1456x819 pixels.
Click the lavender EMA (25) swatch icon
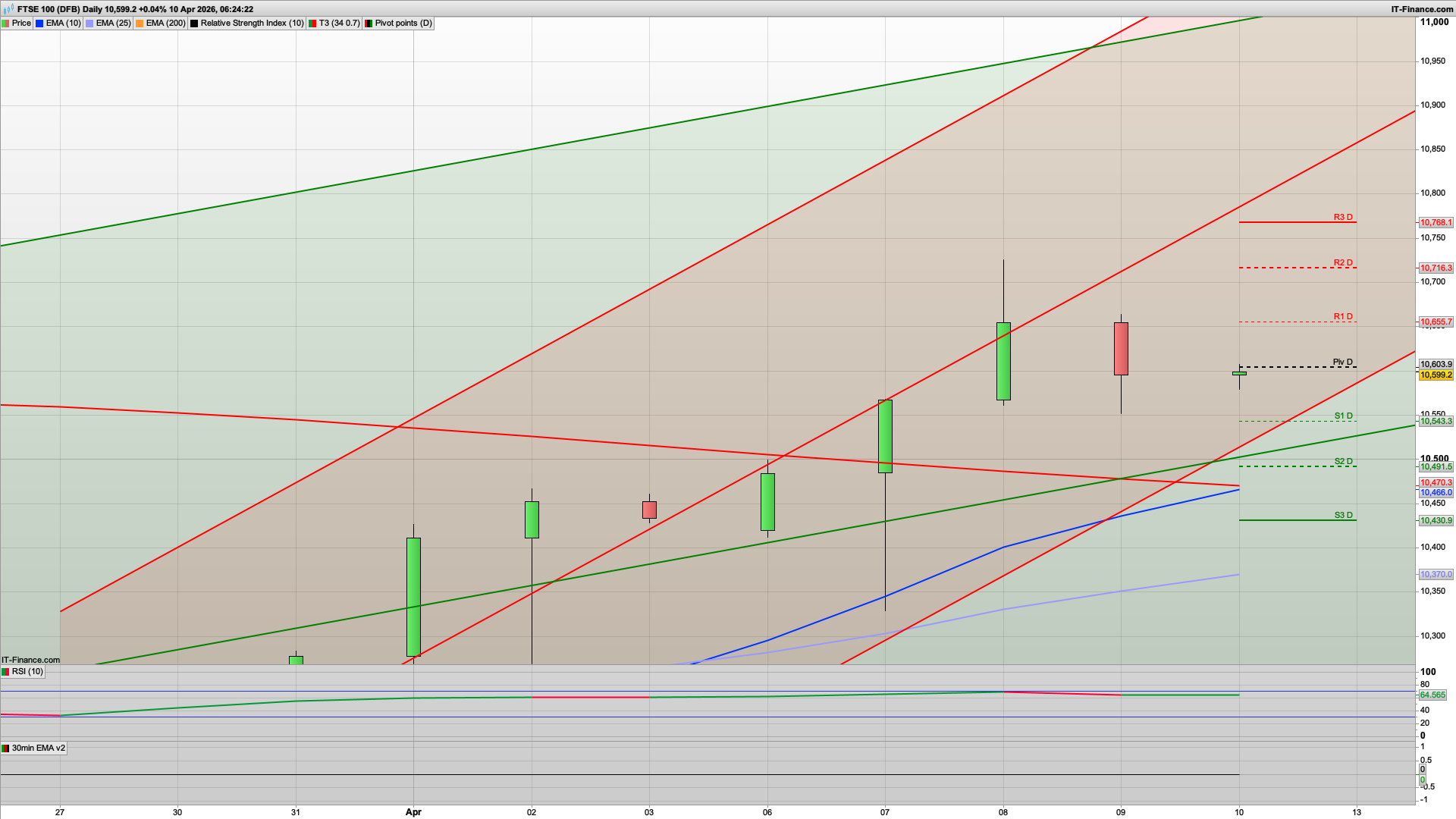coord(89,23)
